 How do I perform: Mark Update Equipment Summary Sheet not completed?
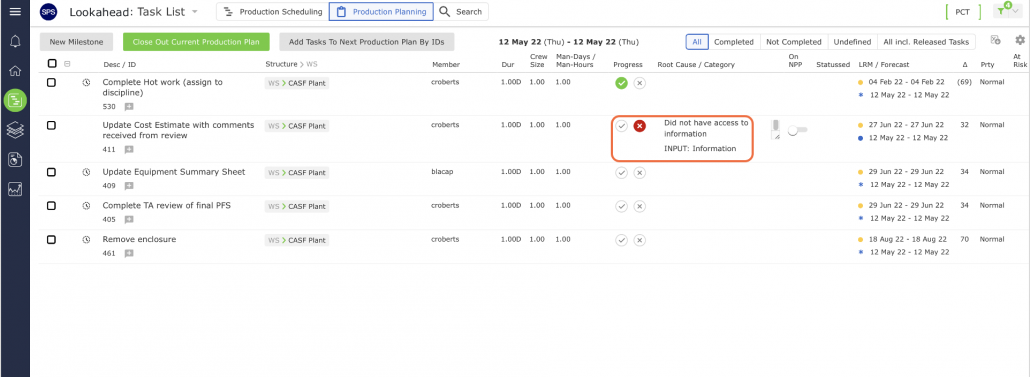(x=640, y=173)
